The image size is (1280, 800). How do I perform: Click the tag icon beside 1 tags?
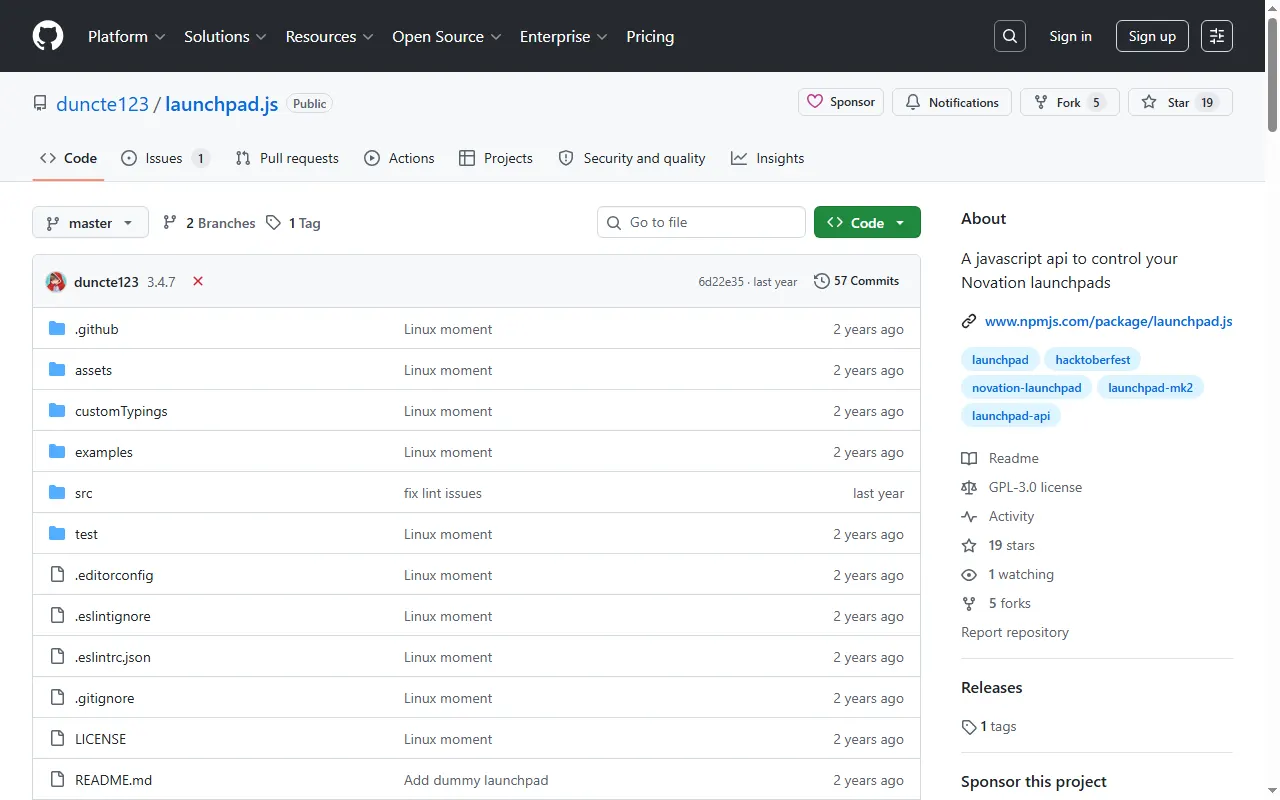tap(969, 727)
